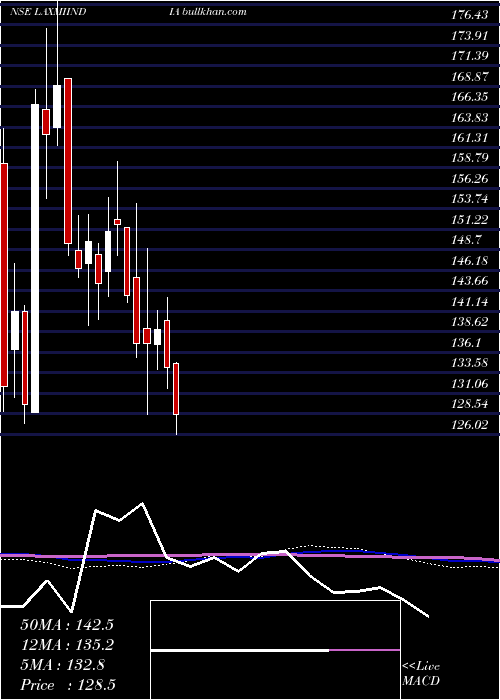
Task: Click the 176.43 price axis label
Action: pyautogui.click(x=469, y=15)
